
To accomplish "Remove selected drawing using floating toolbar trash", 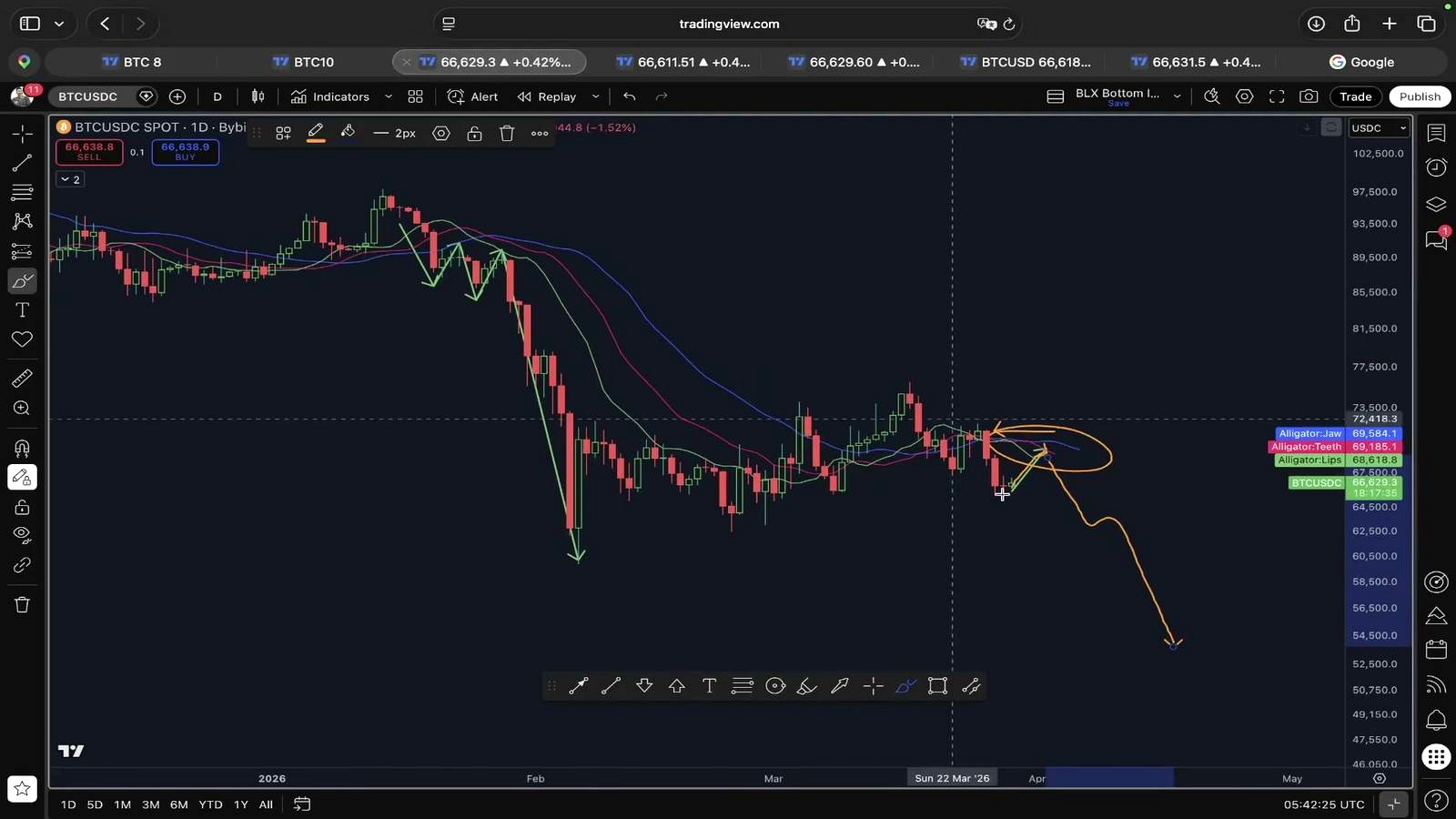I will (507, 134).
